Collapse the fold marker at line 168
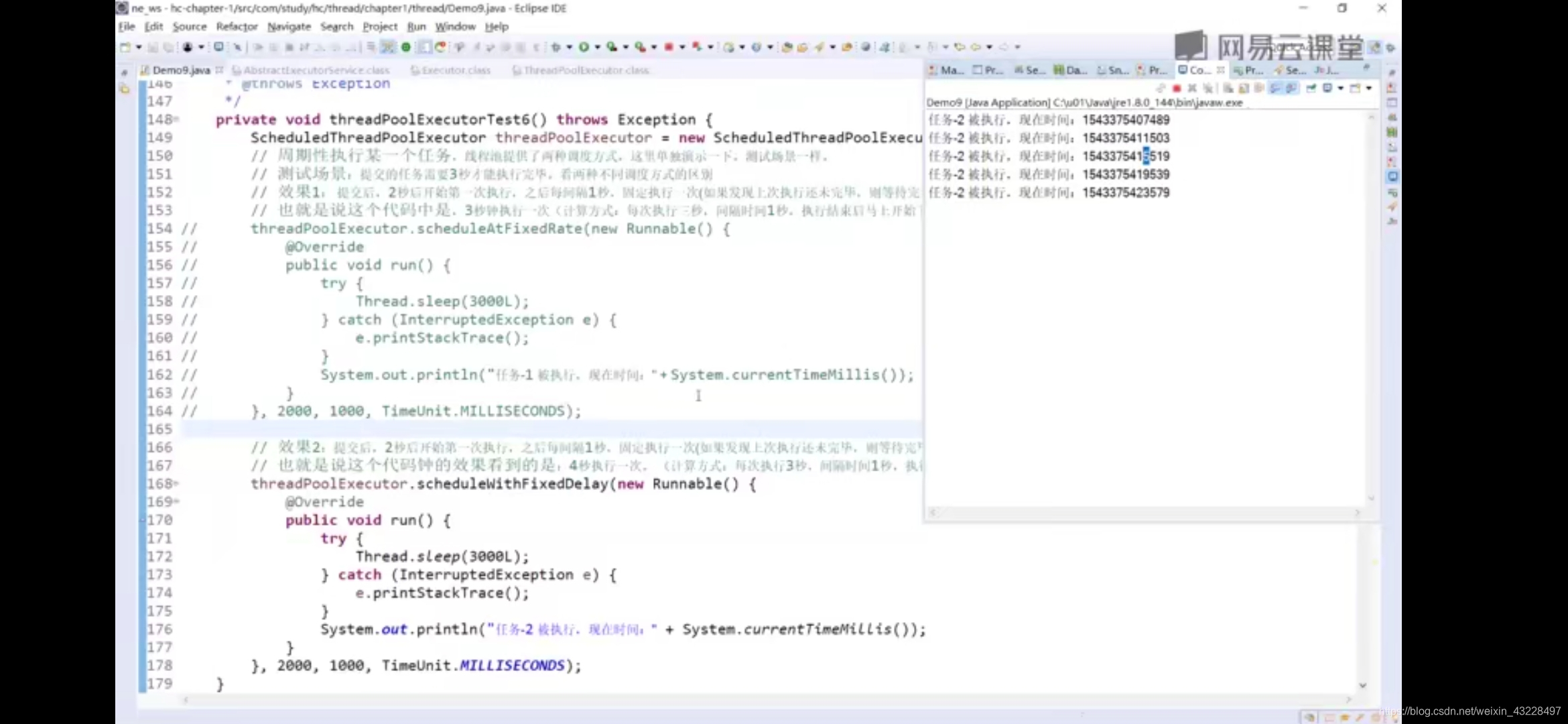1568x724 pixels. tap(177, 483)
